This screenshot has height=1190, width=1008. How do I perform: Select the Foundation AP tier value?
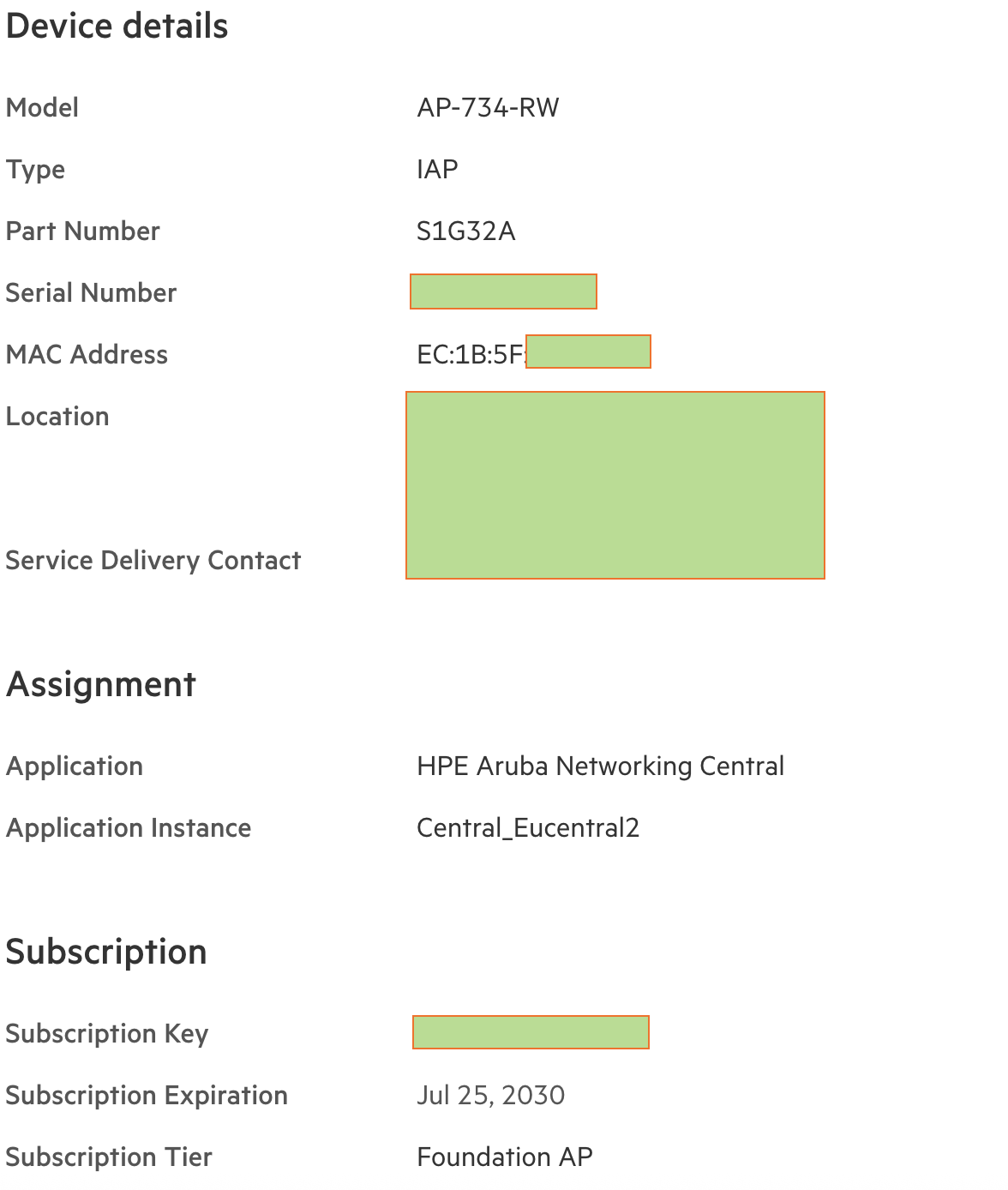(x=505, y=1157)
